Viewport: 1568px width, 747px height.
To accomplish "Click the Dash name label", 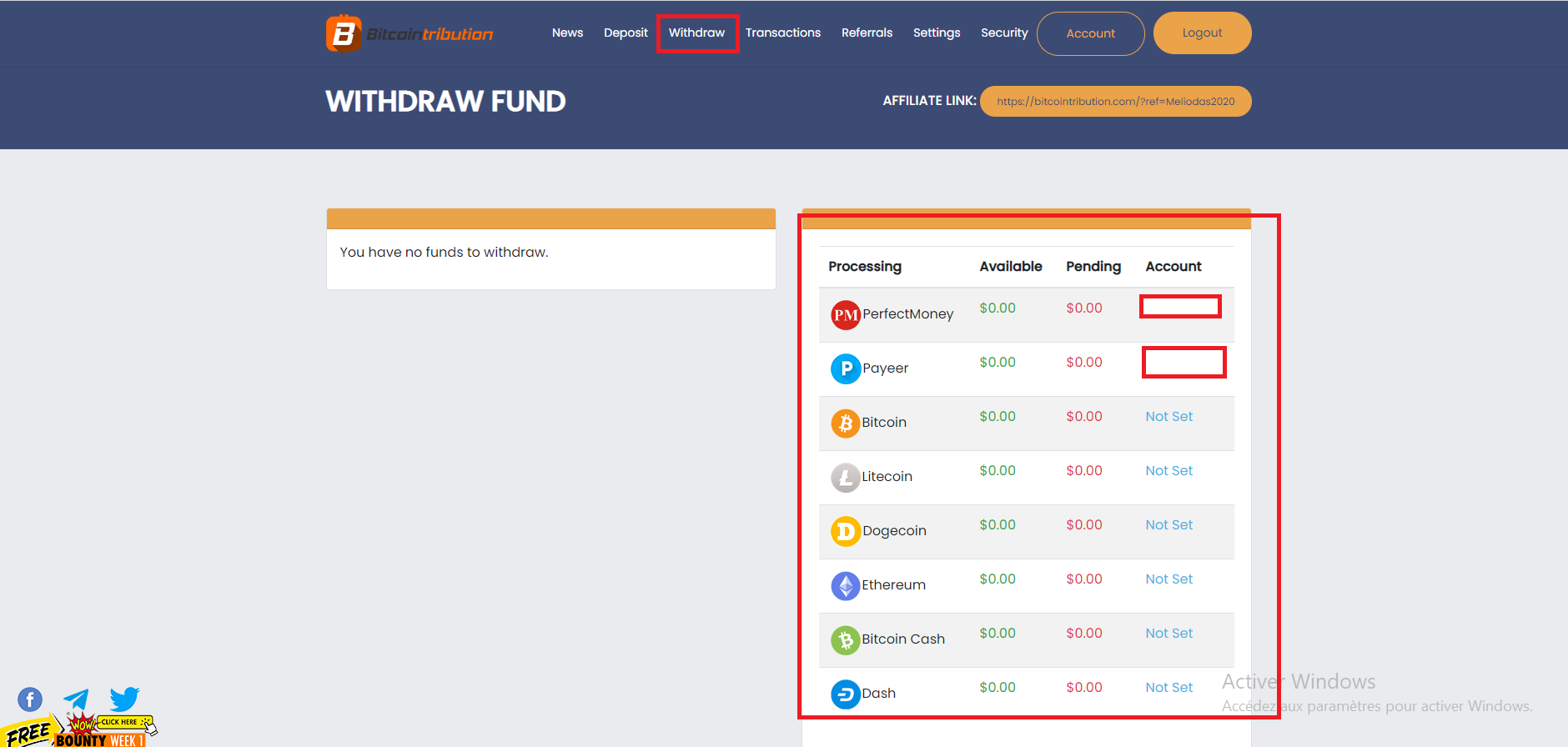I will click(878, 694).
